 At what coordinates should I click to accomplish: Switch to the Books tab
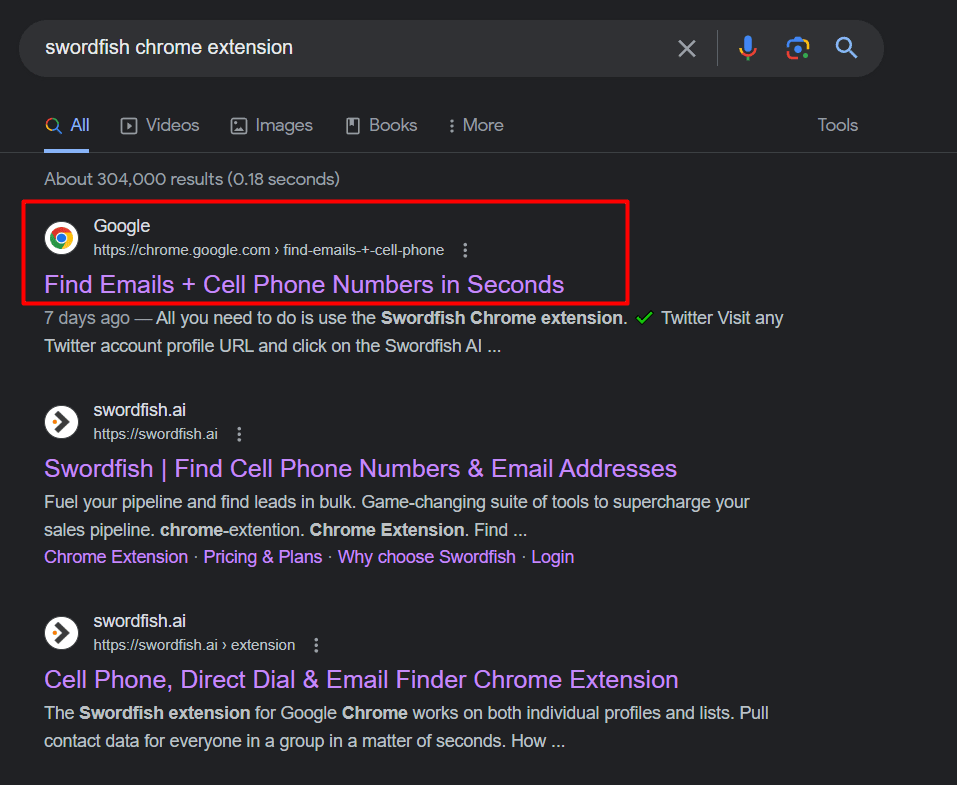[x=381, y=125]
